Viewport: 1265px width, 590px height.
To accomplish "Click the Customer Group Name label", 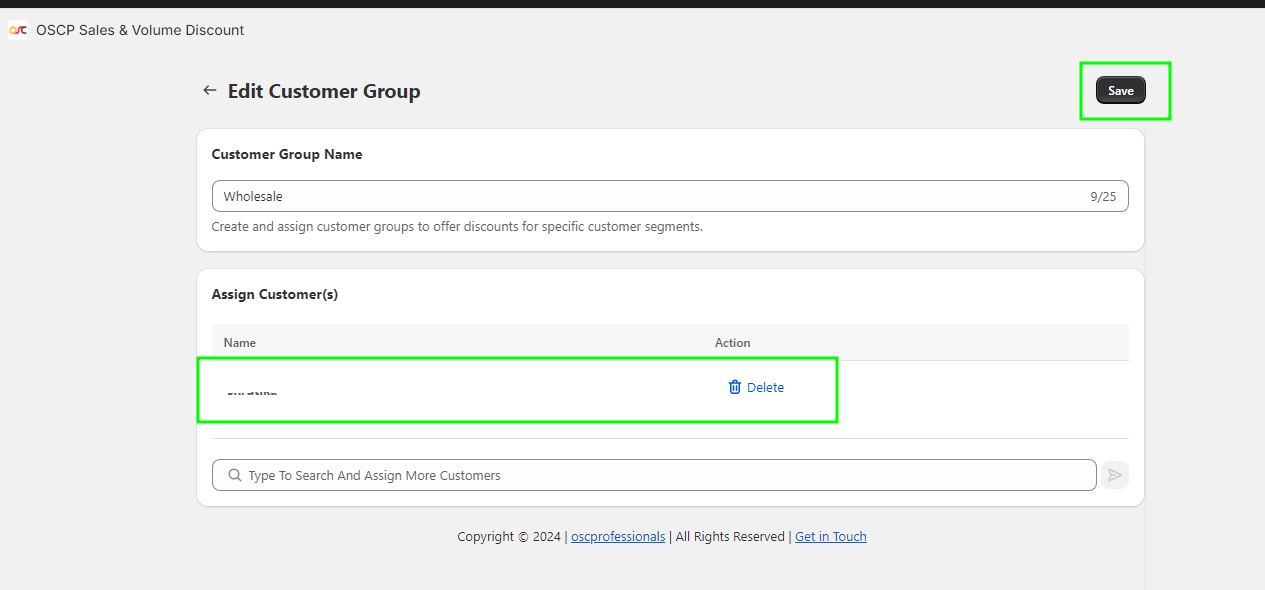I will (x=287, y=154).
